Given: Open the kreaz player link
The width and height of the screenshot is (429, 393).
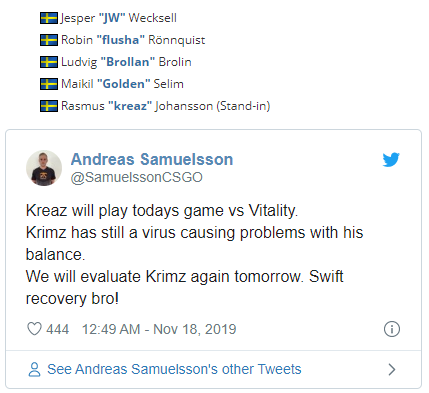Looking at the screenshot, I should coord(130,106).
